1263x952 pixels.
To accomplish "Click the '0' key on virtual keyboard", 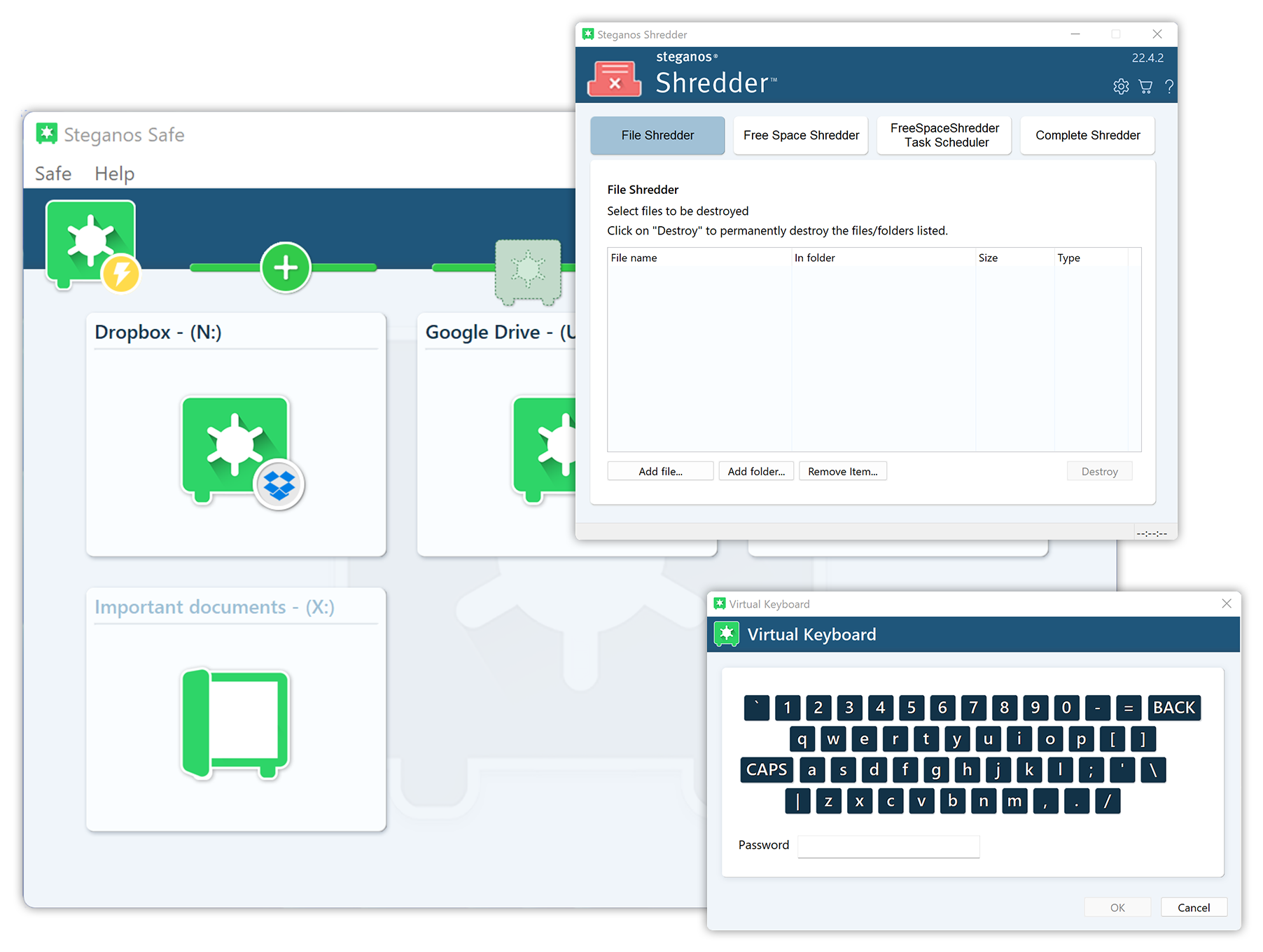I will pos(1066,708).
